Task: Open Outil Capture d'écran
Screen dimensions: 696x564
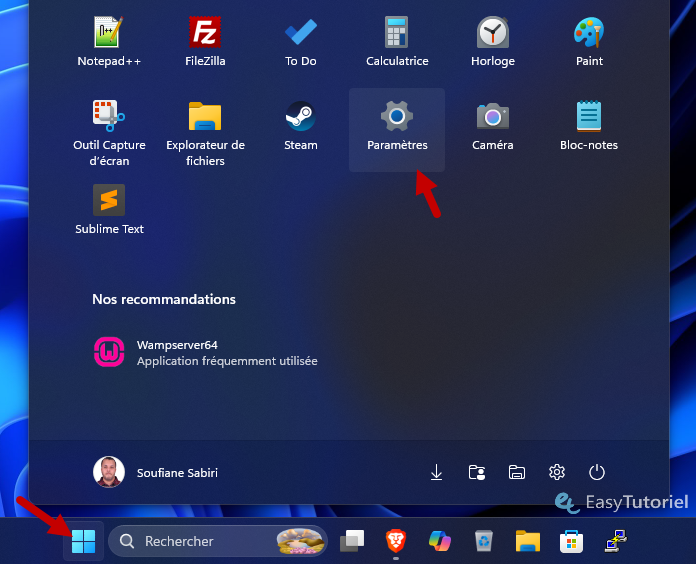Action: pyautogui.click(x=109, y=130)
